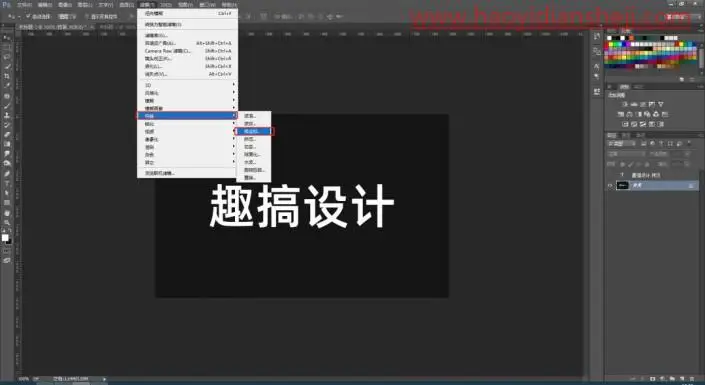The image size is (705, 385).
Task: Select the Move tool
Action: tap(7, 38)
